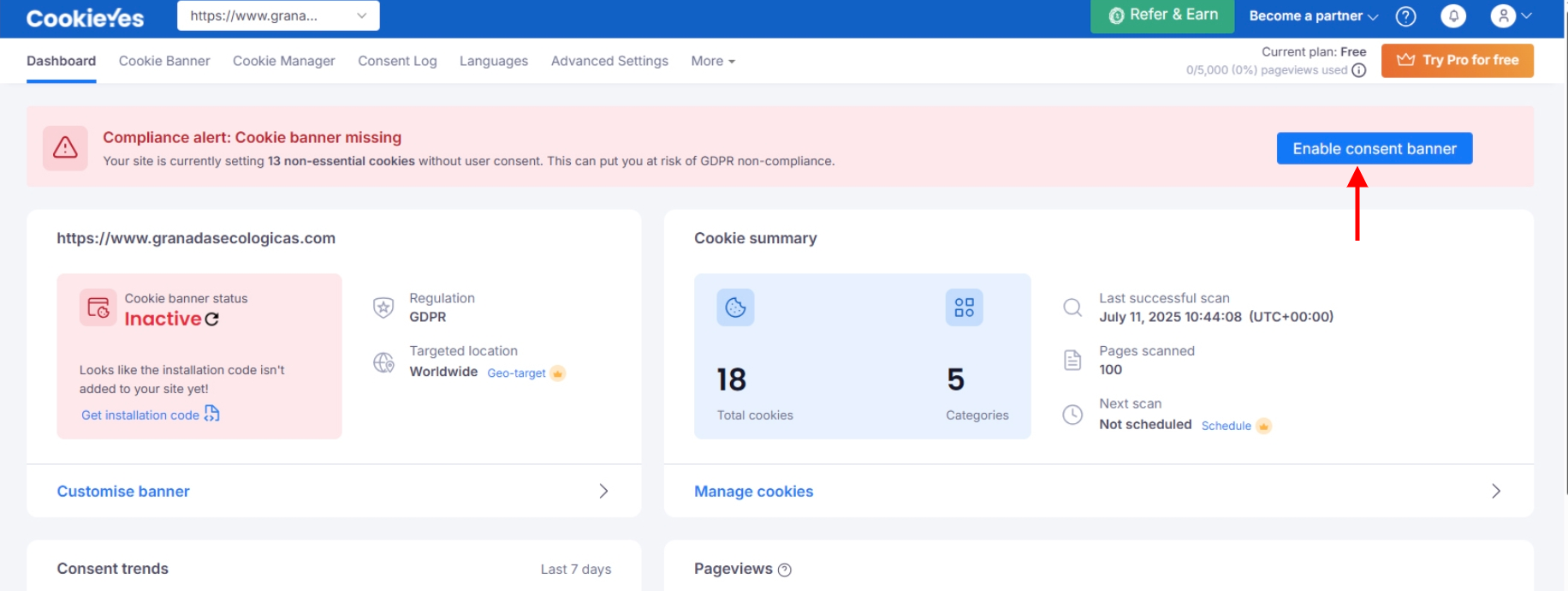
Task: Open the Cookie Manager tab
Action: pos(283,61)
